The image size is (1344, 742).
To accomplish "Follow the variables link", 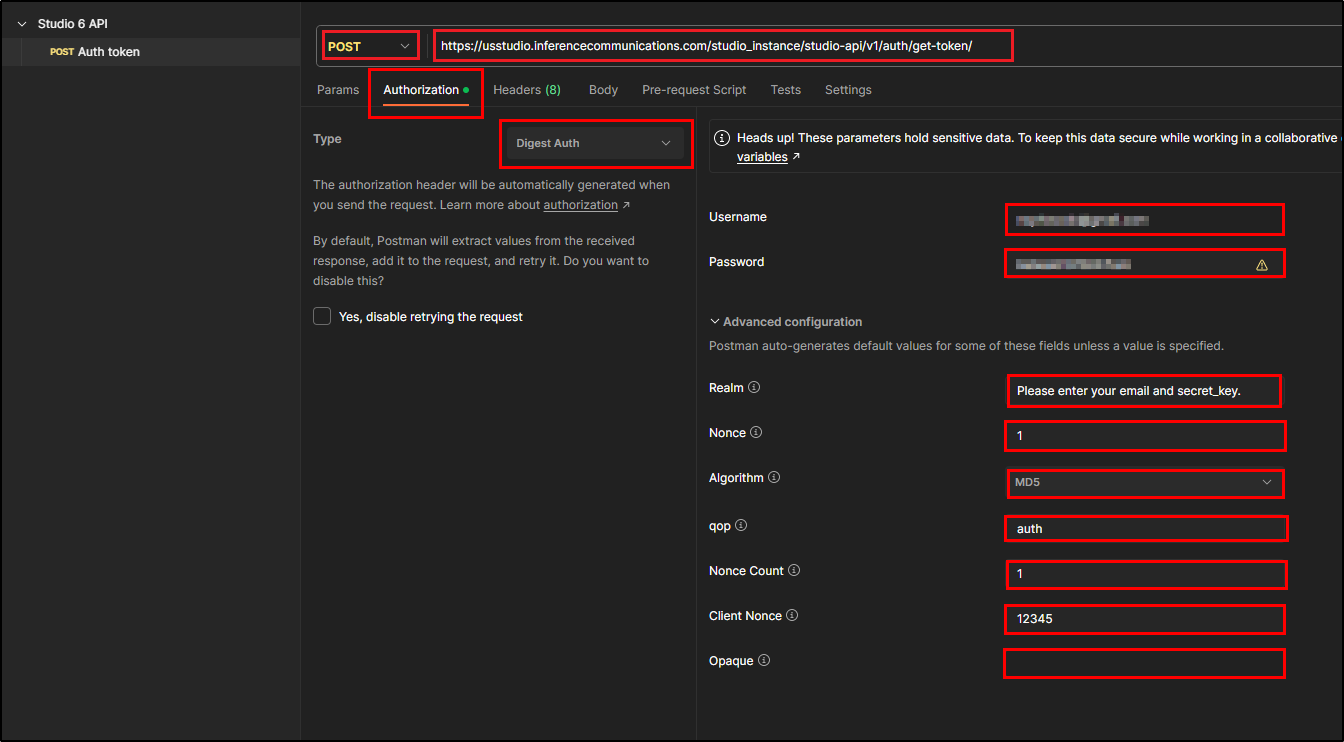I will point(762,157).
